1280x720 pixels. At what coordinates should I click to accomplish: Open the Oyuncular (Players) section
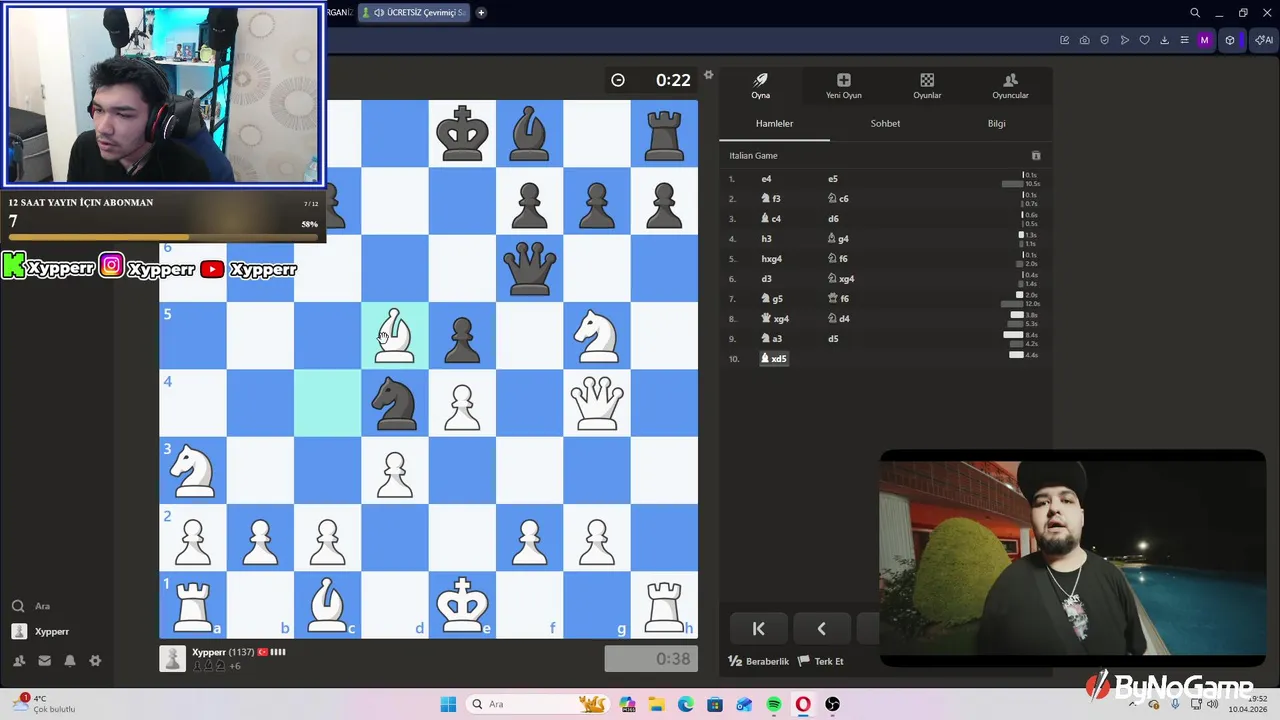[1010, 86]
